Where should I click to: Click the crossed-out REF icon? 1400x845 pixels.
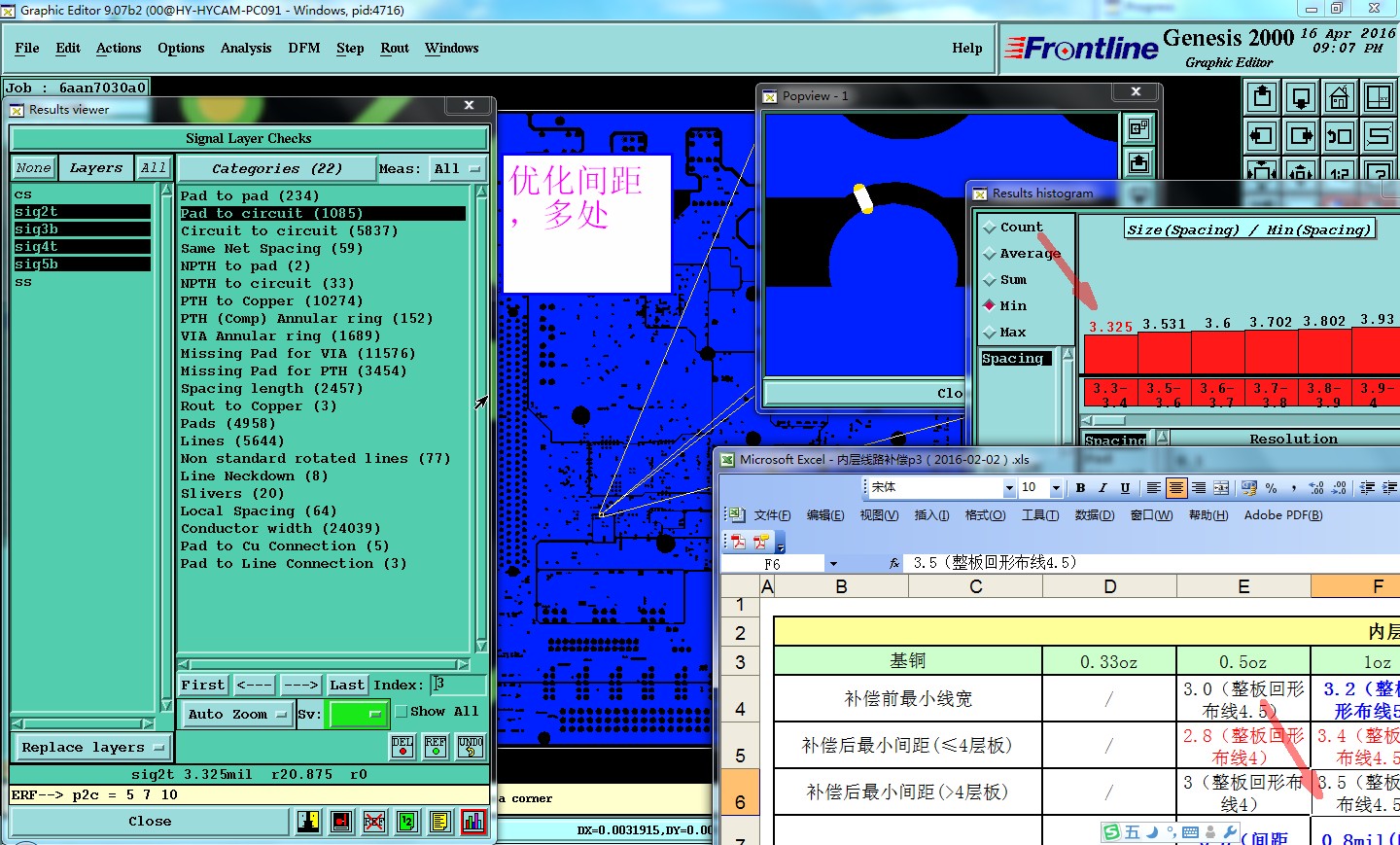click(x=374, y=822)
